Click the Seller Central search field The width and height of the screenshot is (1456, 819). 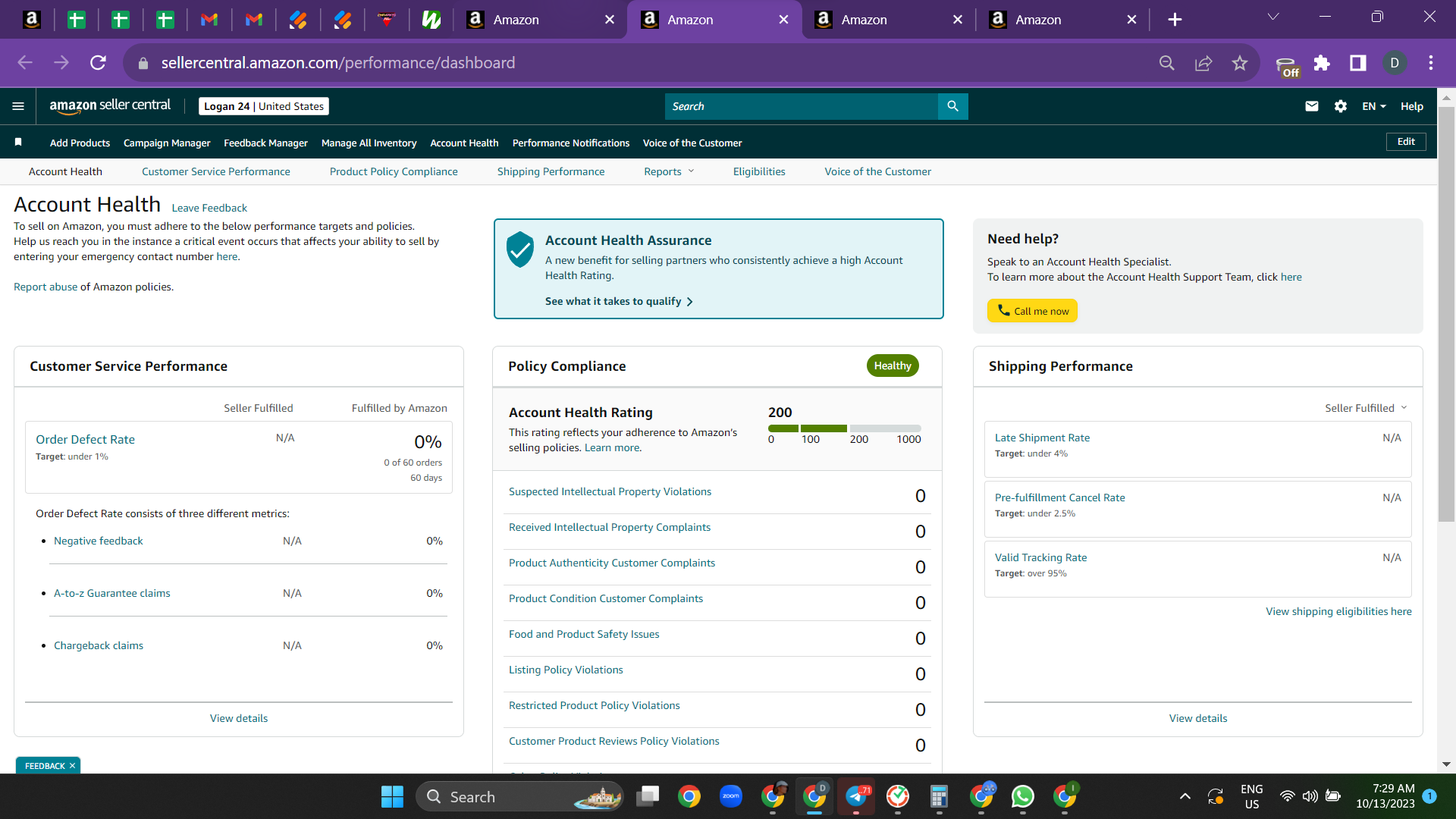(x=801, y=106)
